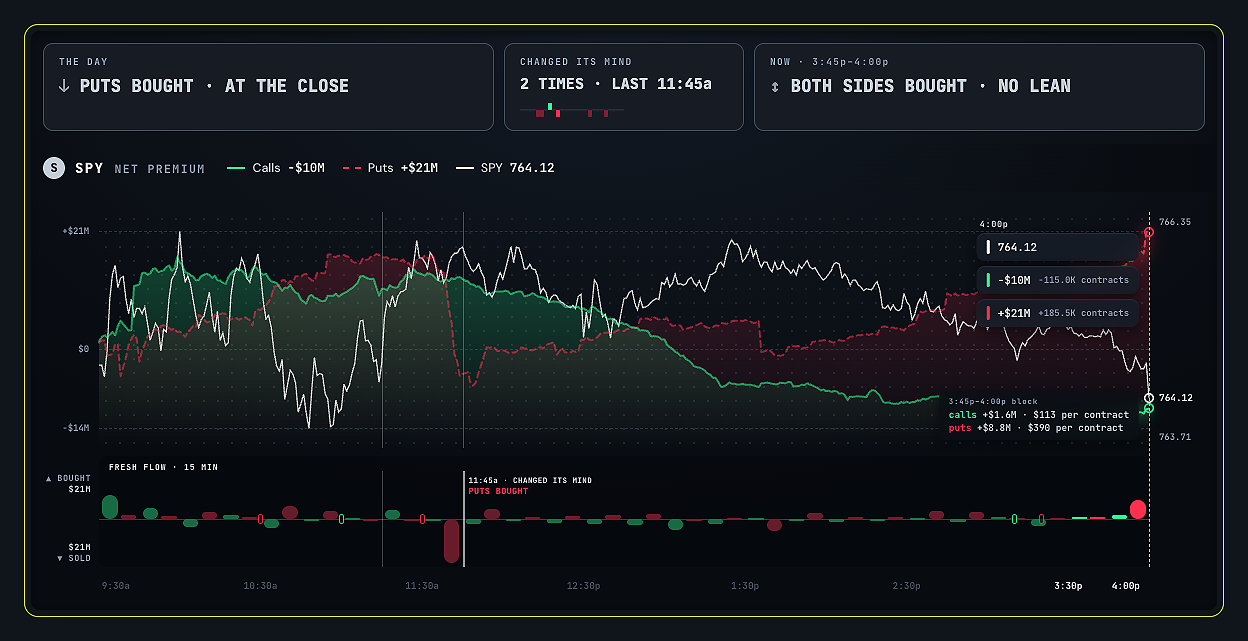Screen dimensions: 1248x641
Task: Click the +$21M puts tooltip box
Action: coord(1058,313)
